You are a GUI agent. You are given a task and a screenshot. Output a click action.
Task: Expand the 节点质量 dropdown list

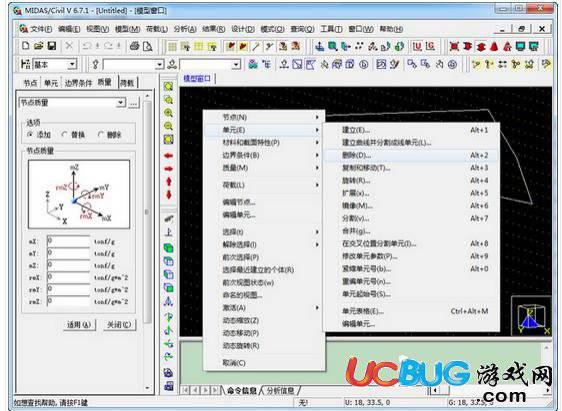pos(121,103)
